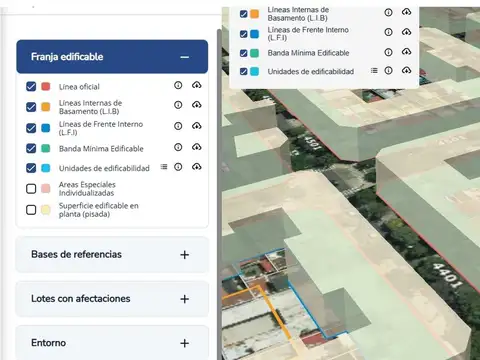
Task: Uncheck Línea oficial checkbox in left panel
Action: [31, 87]
